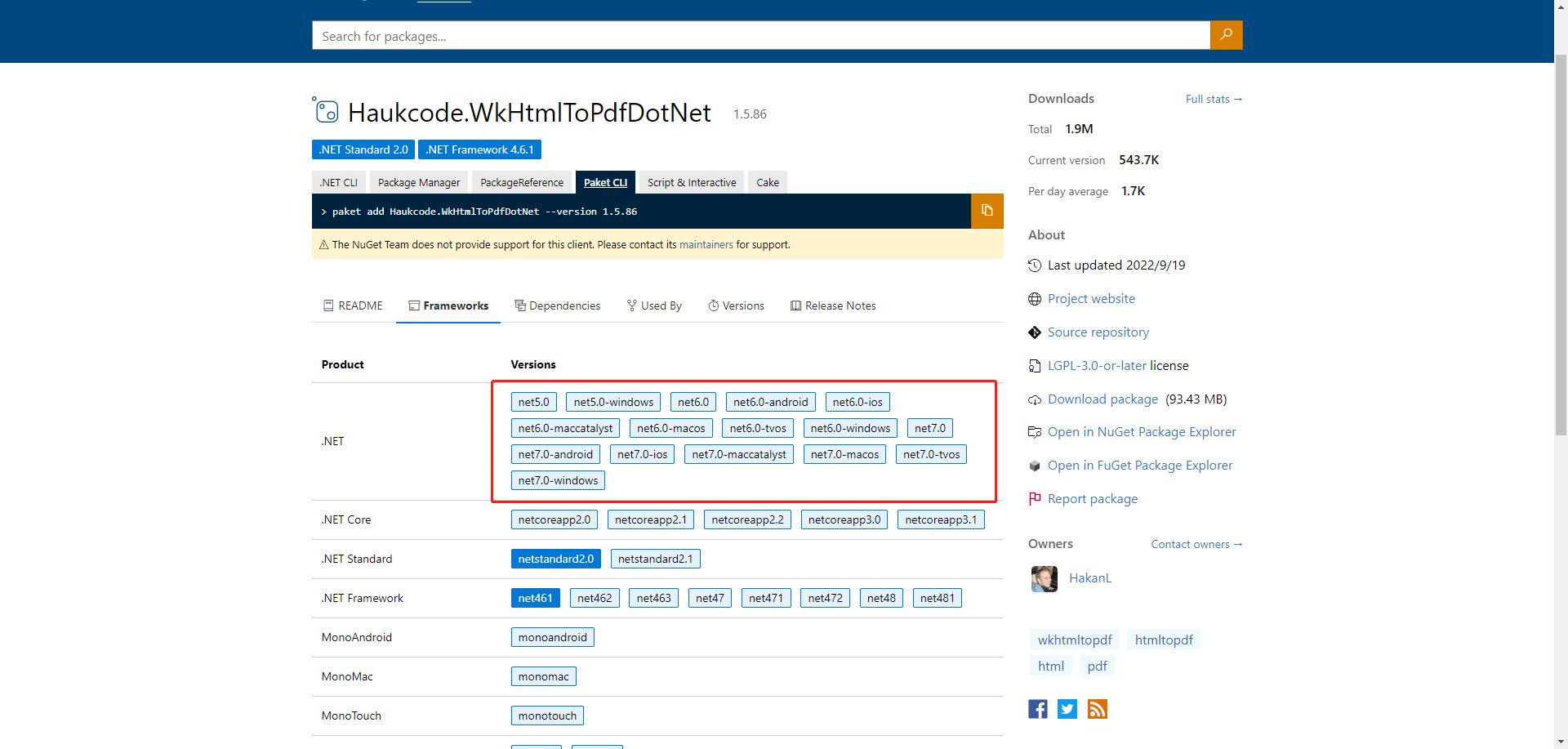This screenshot has width=1568, height=749.
Task: Open in FuGet Package Explorer
Action: click(1140, 466)
